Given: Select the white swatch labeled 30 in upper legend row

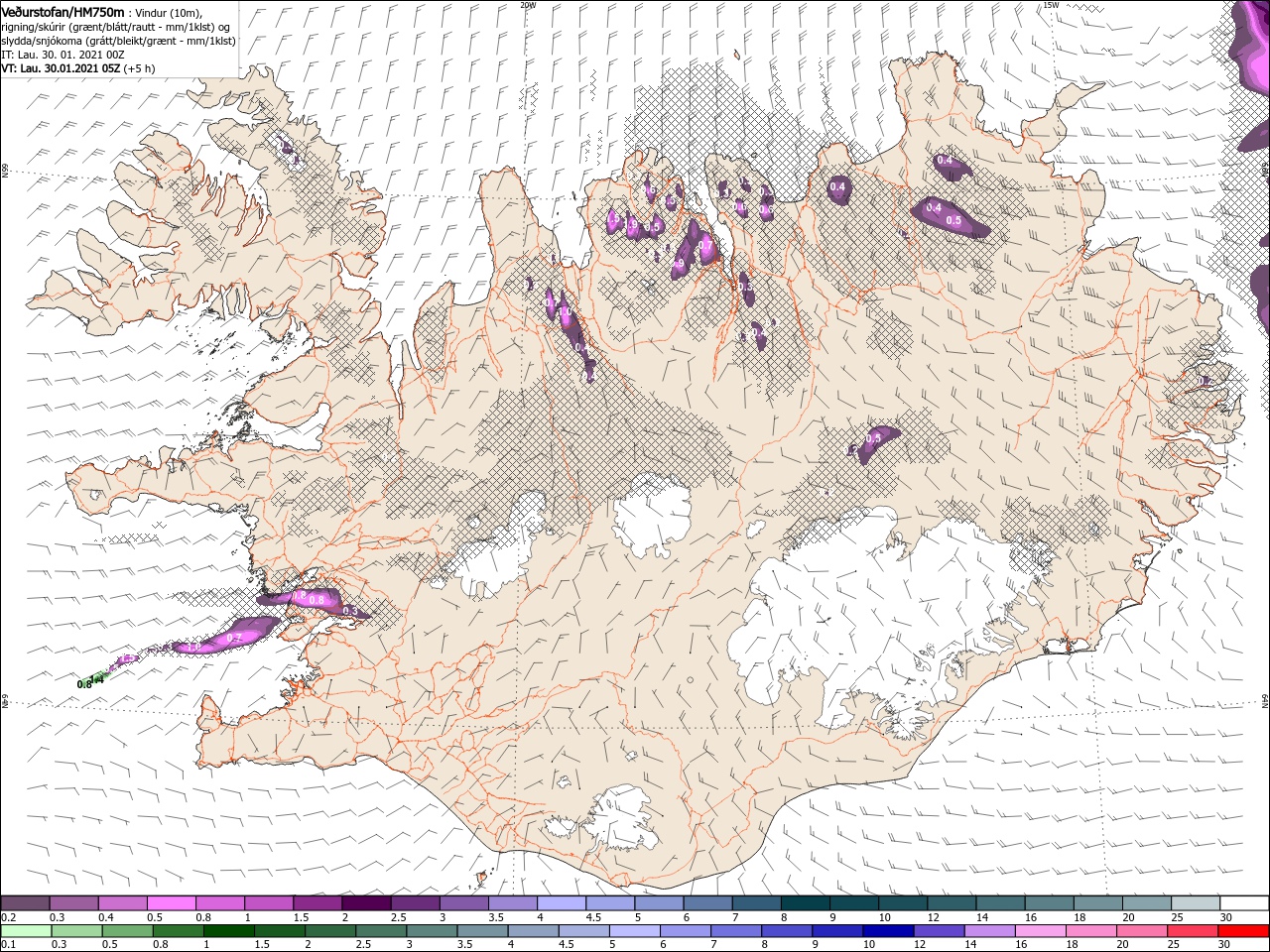Looking at the screenshot, I should [x=1244, y=903].
